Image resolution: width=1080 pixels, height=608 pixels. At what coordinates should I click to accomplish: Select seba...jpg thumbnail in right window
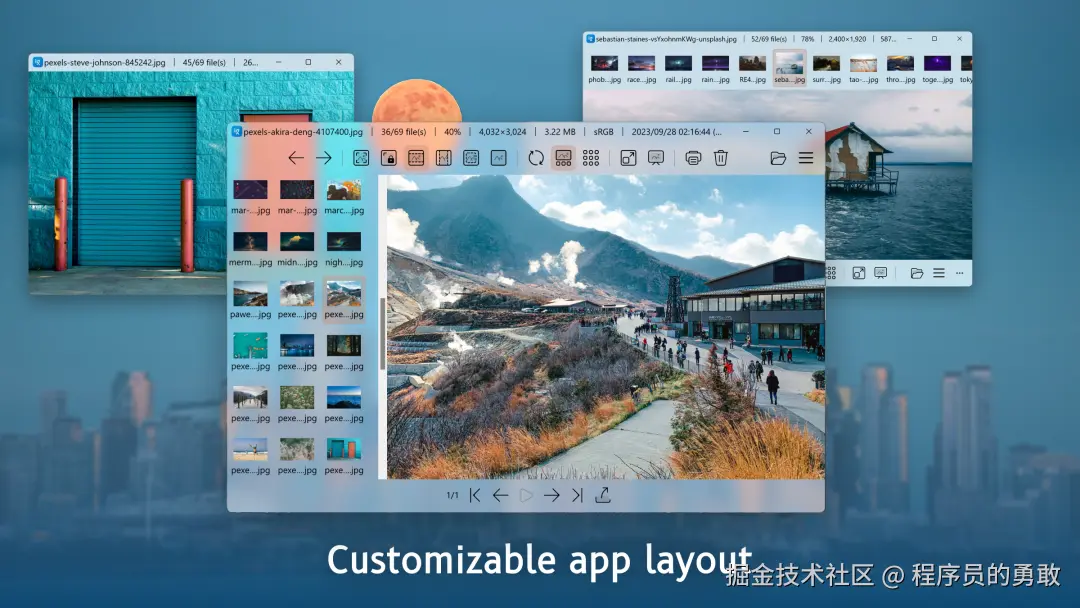(x=789, y=68)
